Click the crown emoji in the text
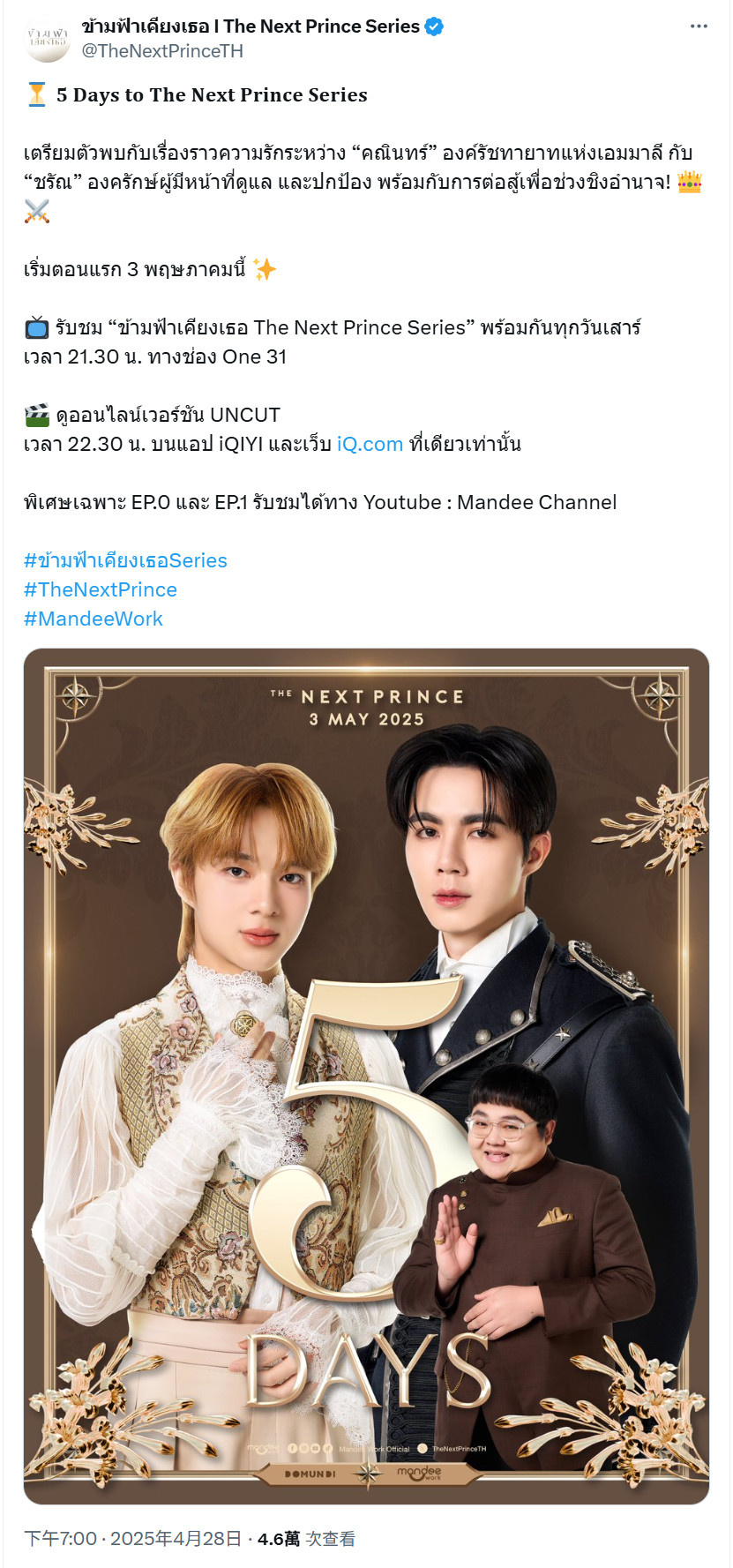733x1568 pixels. click(690, 183)
